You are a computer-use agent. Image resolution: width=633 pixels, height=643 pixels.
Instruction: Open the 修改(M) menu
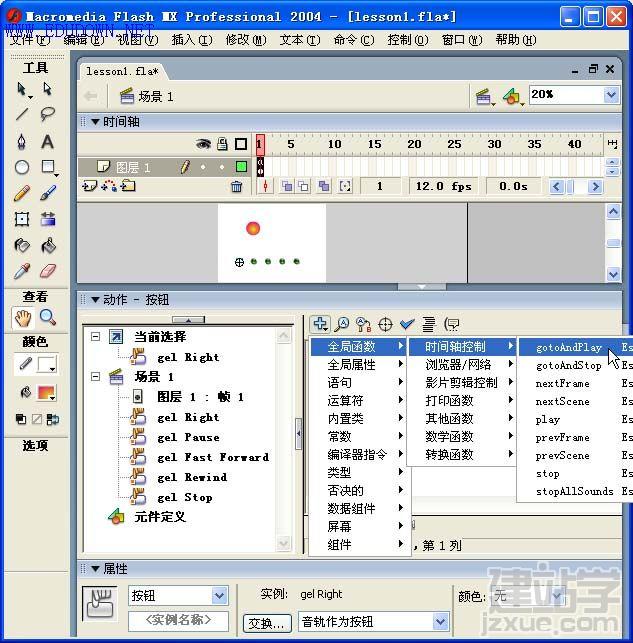[x=246, y=40]
